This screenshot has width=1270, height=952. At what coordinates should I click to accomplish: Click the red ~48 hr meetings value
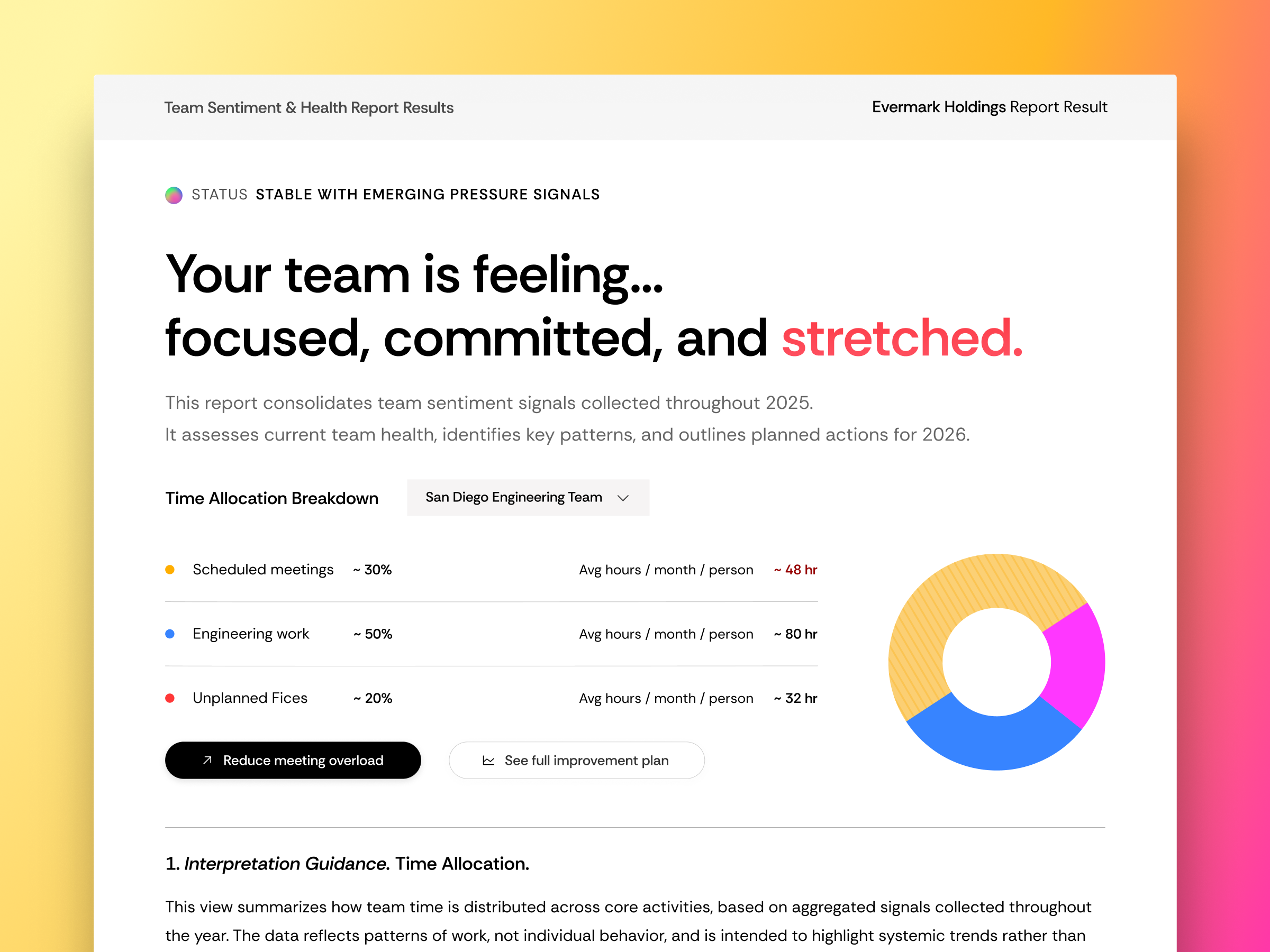pyautogui.click(x=795, y=569)
